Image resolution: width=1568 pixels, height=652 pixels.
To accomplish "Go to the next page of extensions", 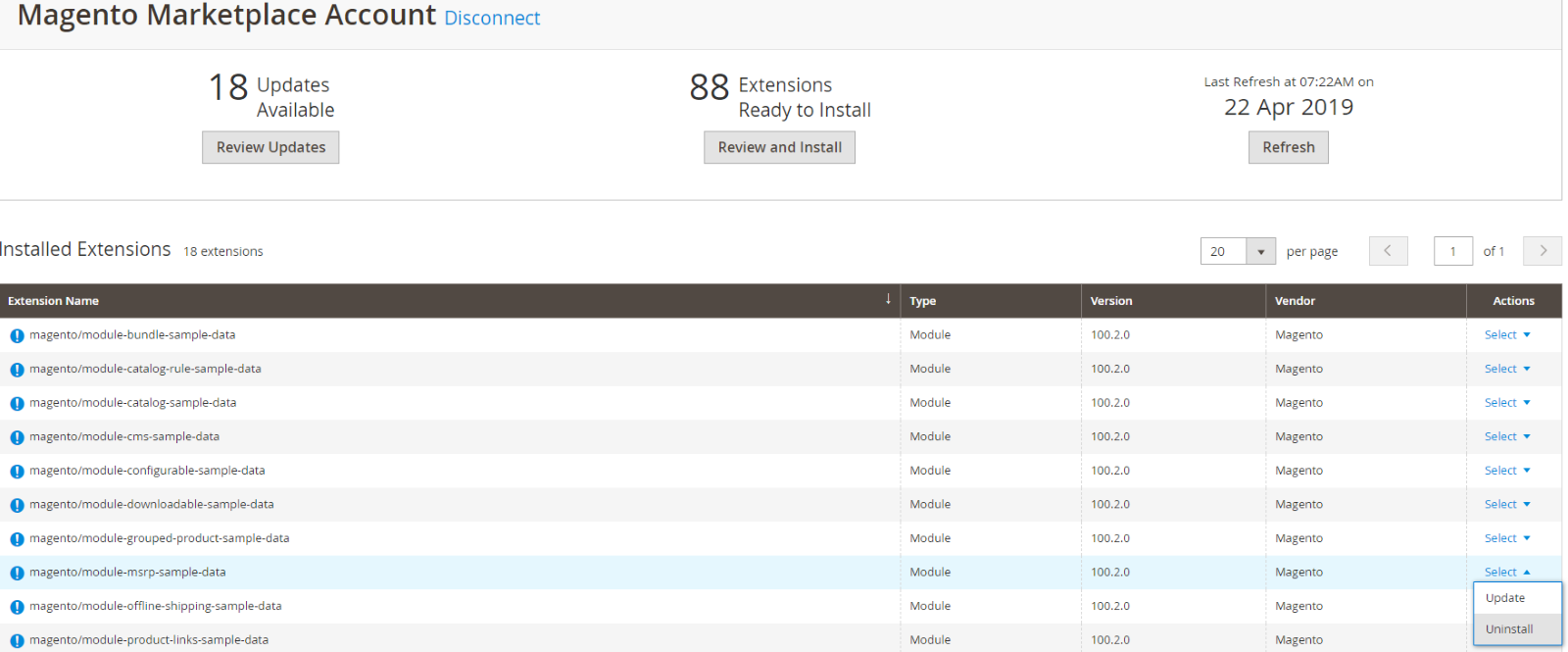I will [1543, 251].
